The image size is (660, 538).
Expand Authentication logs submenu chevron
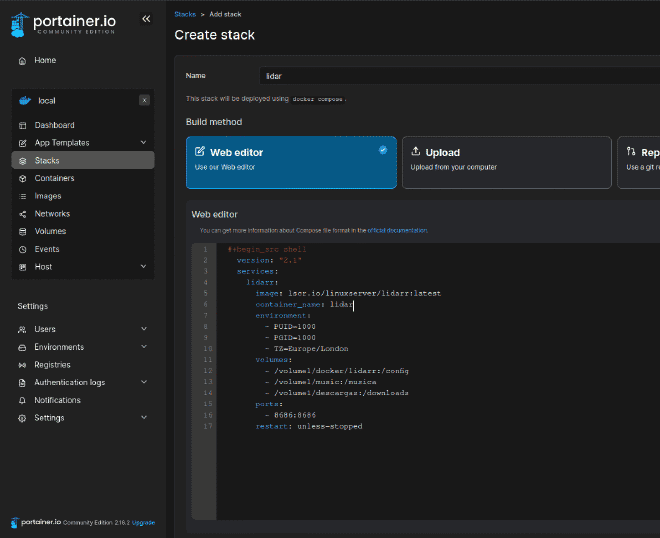coord(144,381)
